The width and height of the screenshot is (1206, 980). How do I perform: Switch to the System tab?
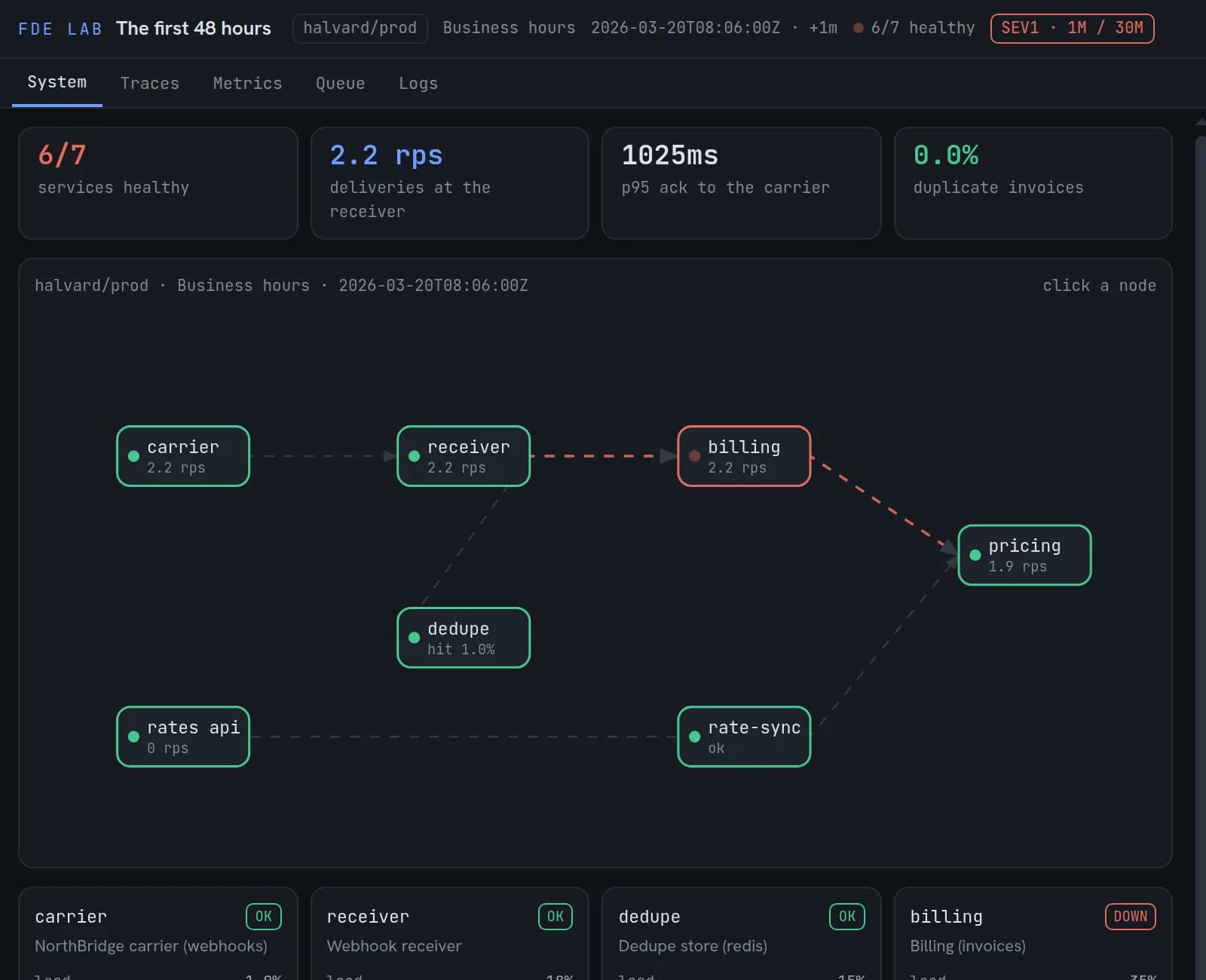[57, 82]
